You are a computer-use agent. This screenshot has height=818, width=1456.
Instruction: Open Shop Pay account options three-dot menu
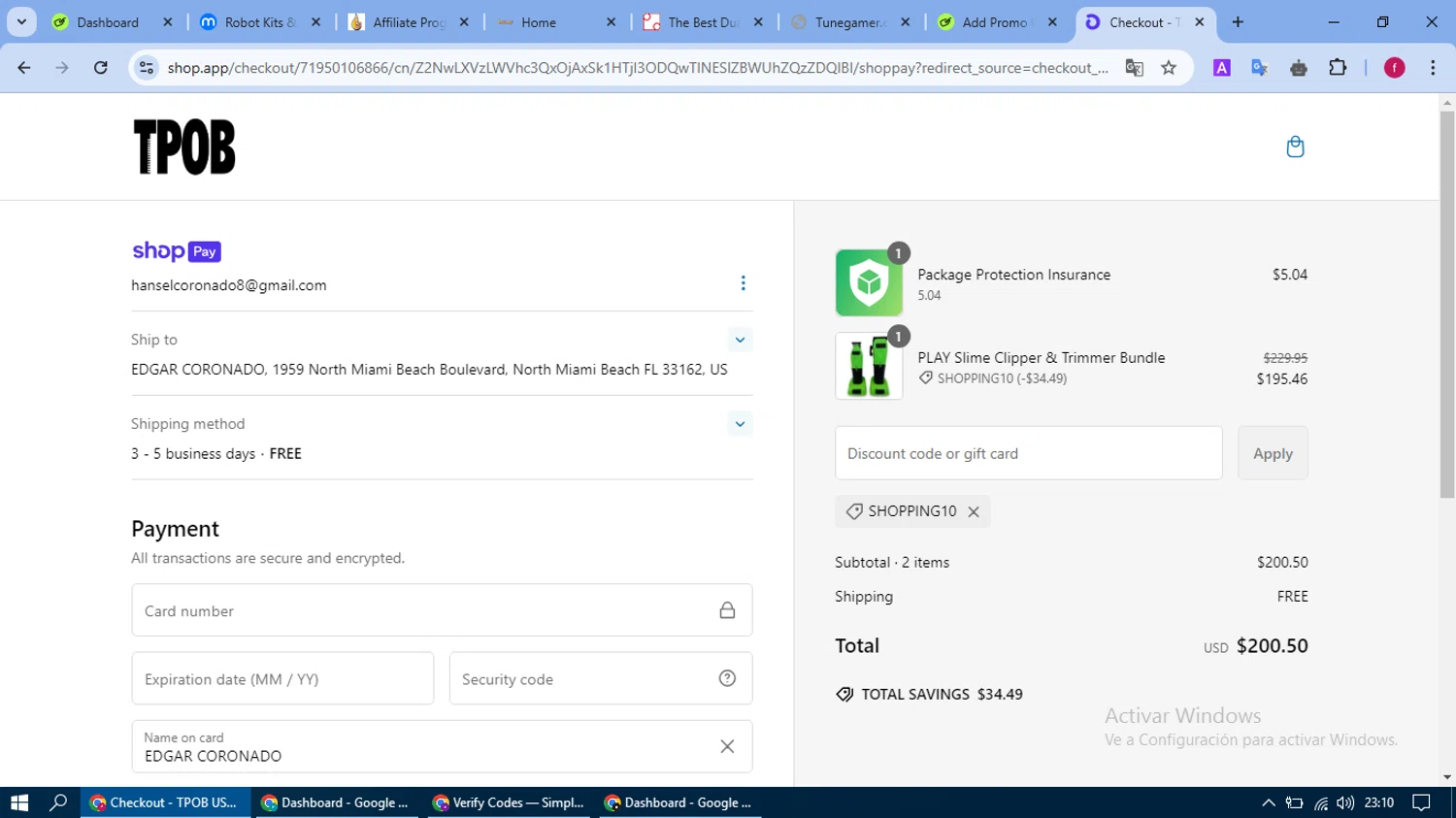(x=743, y=283)
